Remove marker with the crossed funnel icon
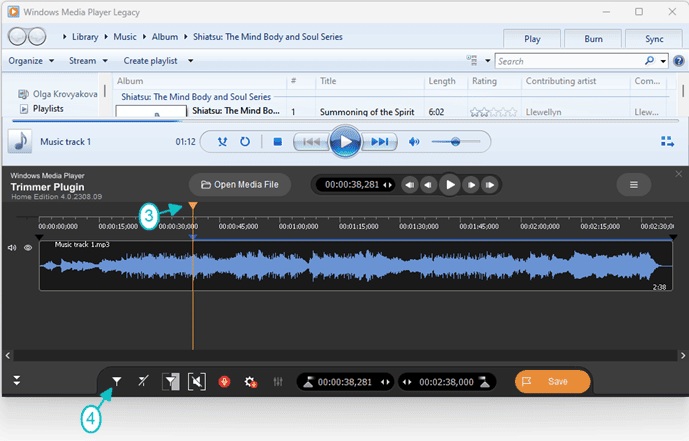 (143, 381)
